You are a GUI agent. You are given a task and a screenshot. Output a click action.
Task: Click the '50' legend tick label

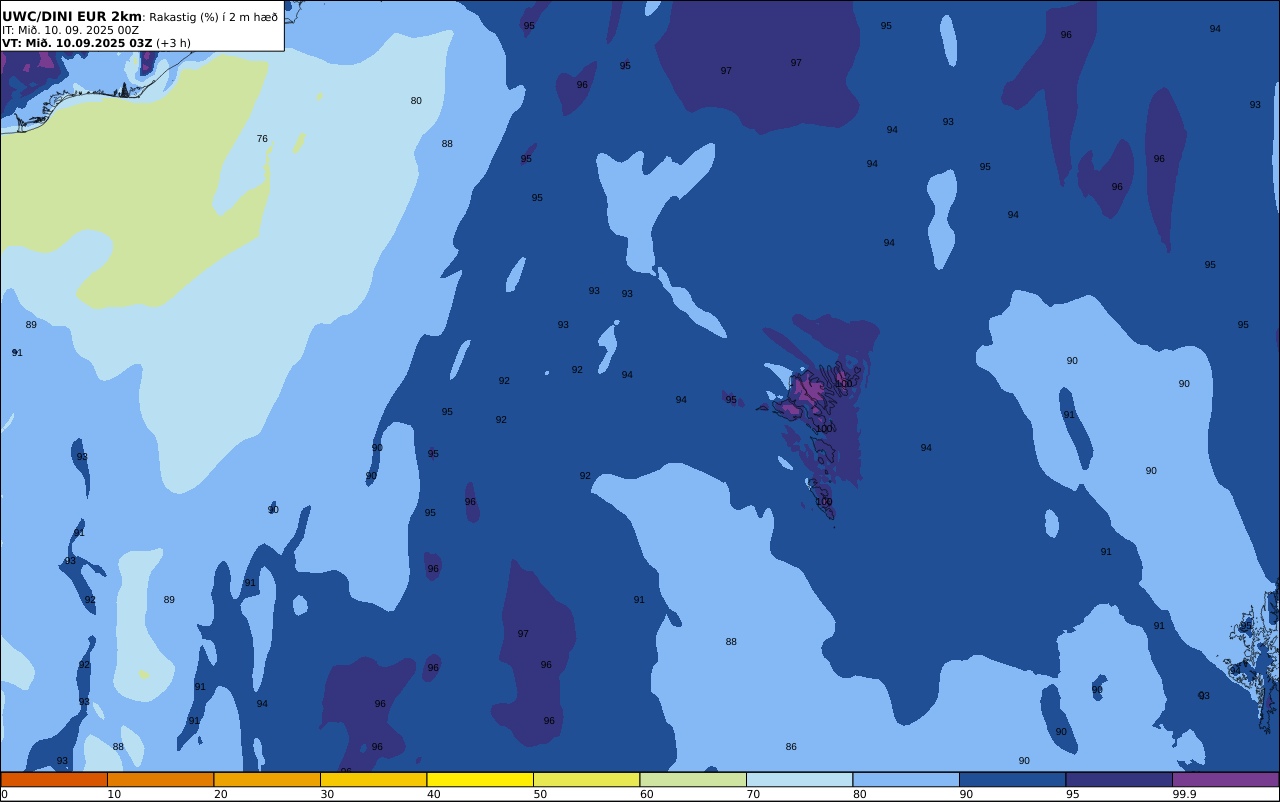point(540,794)
